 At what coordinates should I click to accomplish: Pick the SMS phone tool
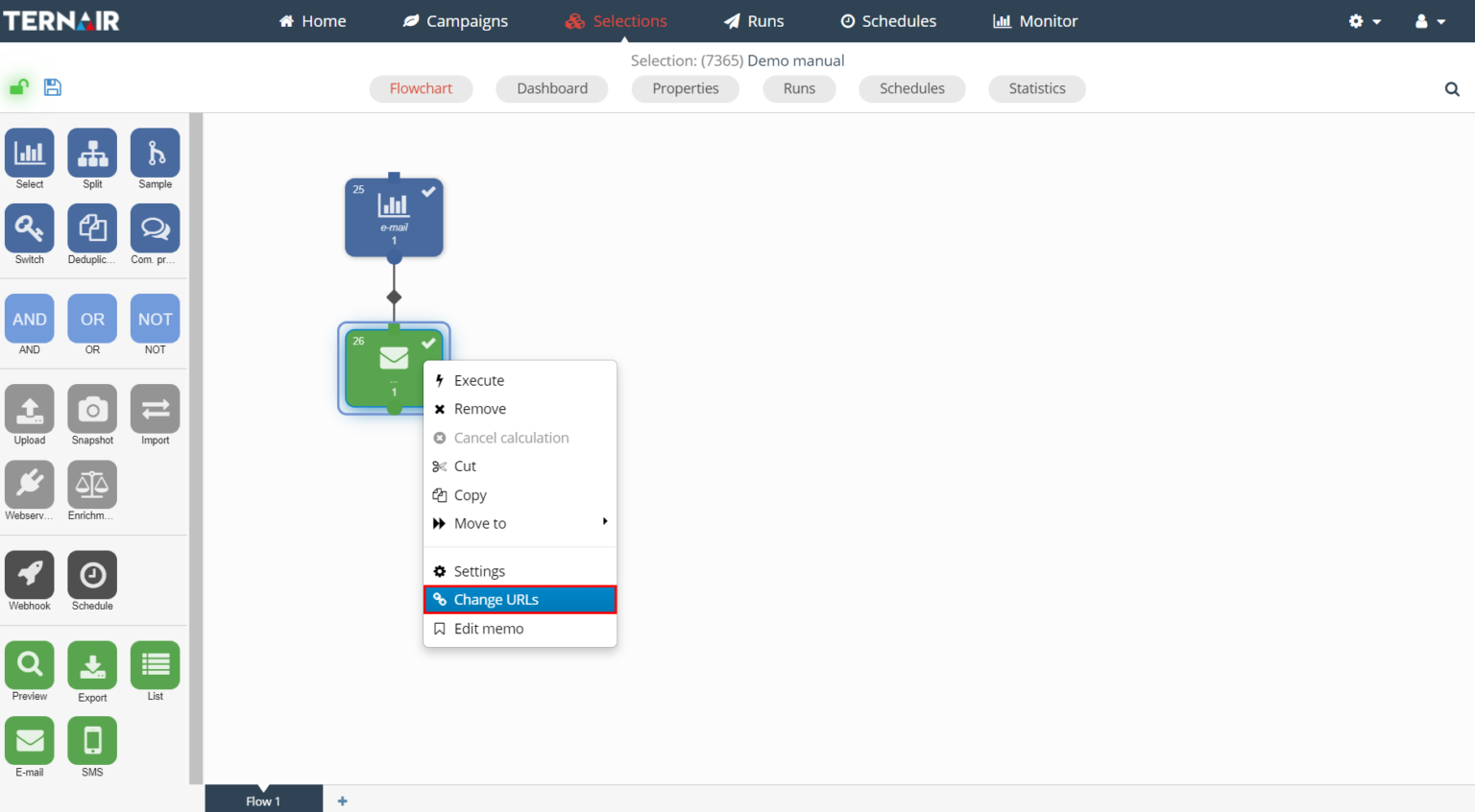(92, 741)
